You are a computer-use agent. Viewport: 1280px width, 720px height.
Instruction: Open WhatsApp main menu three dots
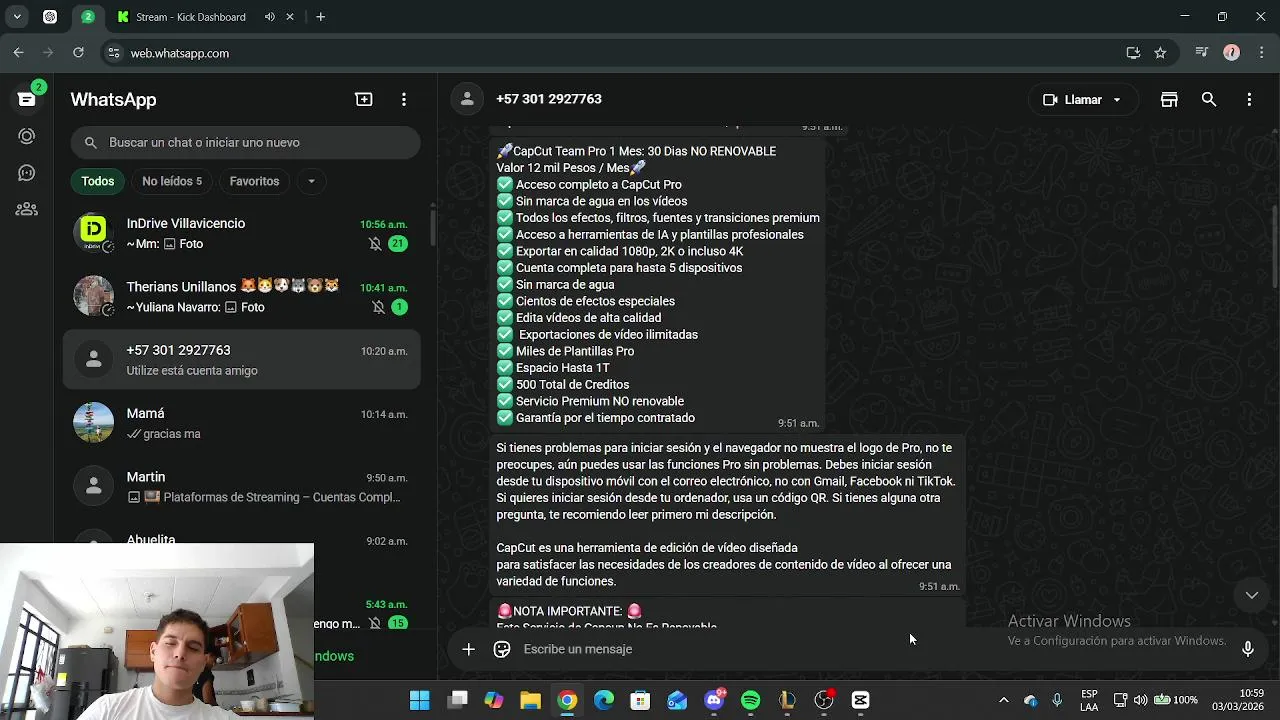tap(404, 99)
